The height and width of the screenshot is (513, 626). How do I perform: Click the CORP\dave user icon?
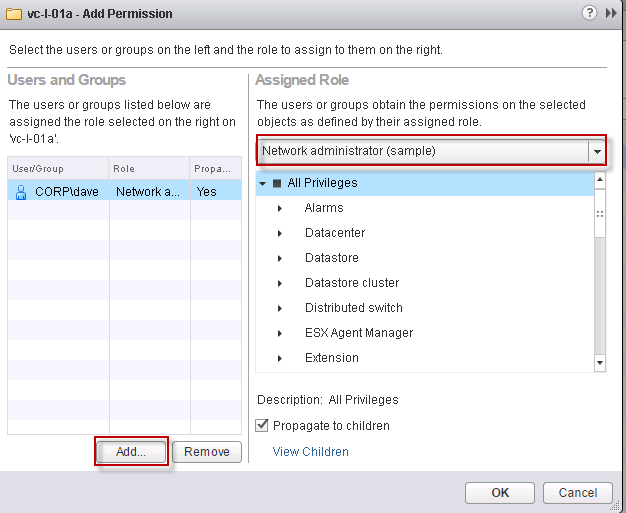tap(21, 191)
